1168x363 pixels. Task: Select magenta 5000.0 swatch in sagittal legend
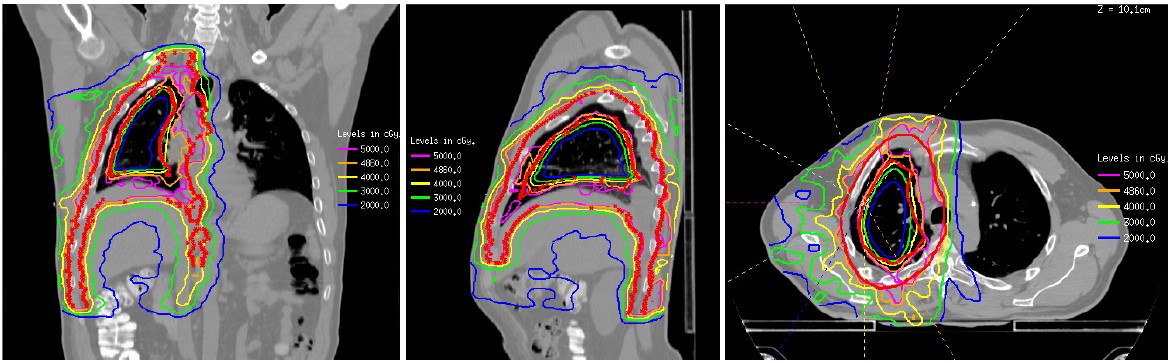click(x=420, y=156)
